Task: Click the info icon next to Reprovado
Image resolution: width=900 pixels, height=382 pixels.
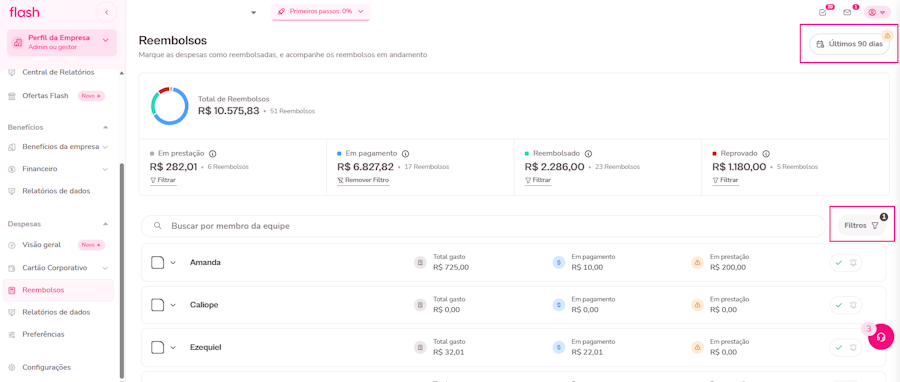Action: (x=766, y=154)
